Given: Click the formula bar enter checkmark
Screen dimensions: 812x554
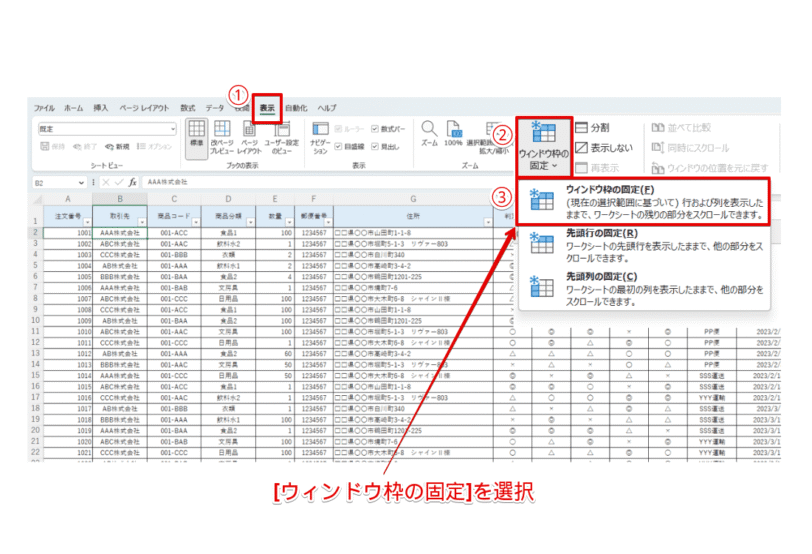Looking at the screenshot, I should [119, 182].
